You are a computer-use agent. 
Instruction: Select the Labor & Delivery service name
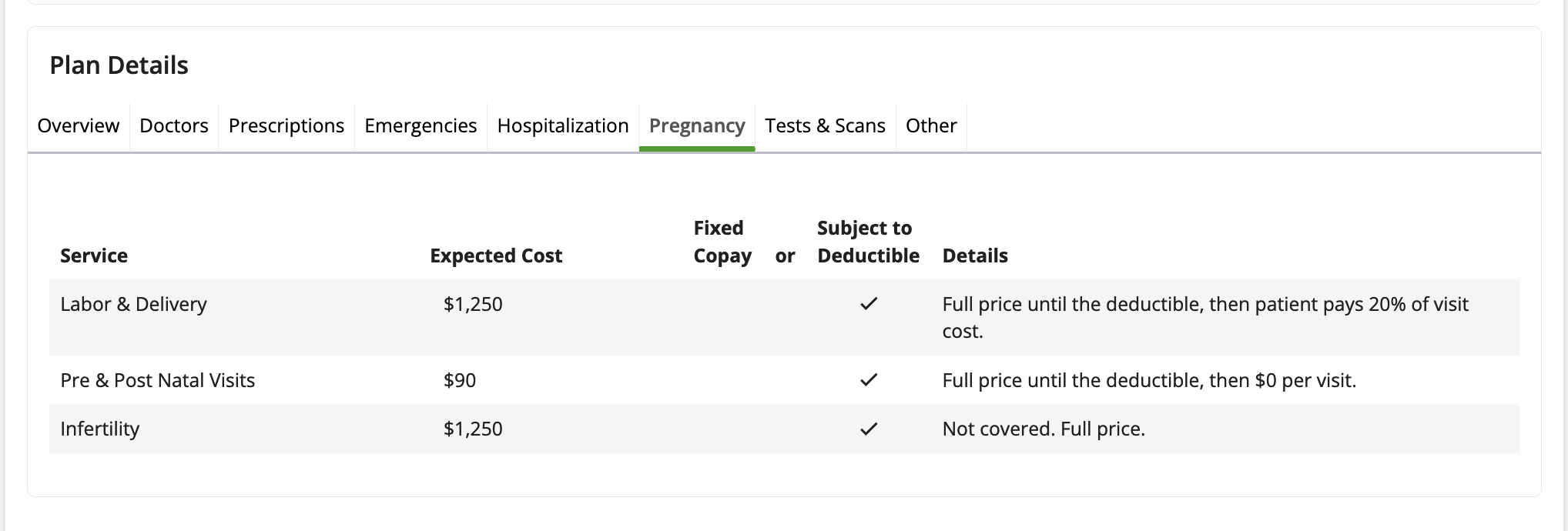point(133,304)
